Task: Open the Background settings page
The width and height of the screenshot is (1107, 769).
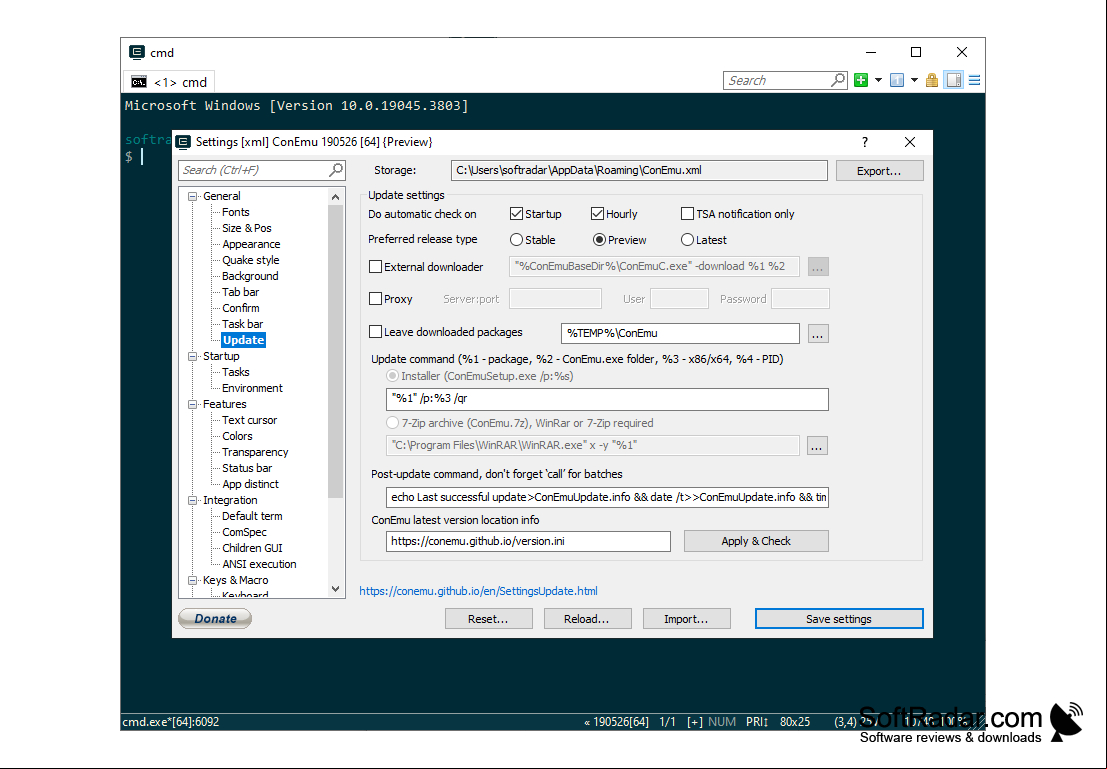Action: (x=250, y=276)
